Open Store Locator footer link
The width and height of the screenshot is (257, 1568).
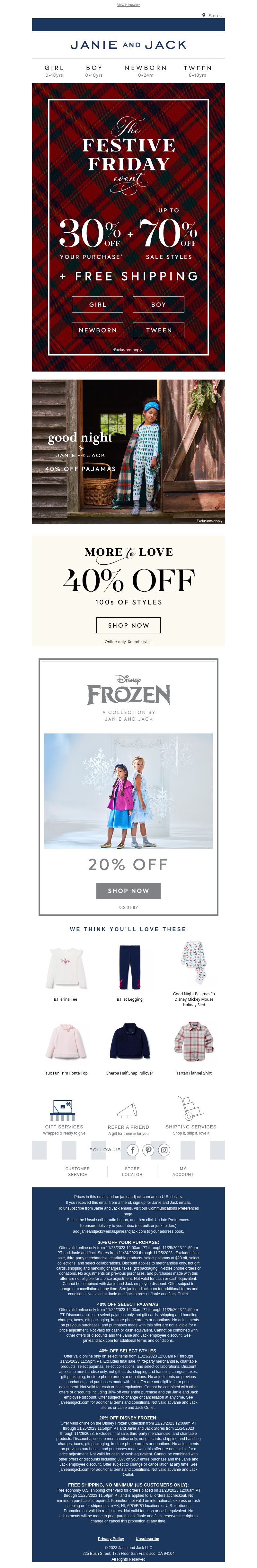point(132,1171)
